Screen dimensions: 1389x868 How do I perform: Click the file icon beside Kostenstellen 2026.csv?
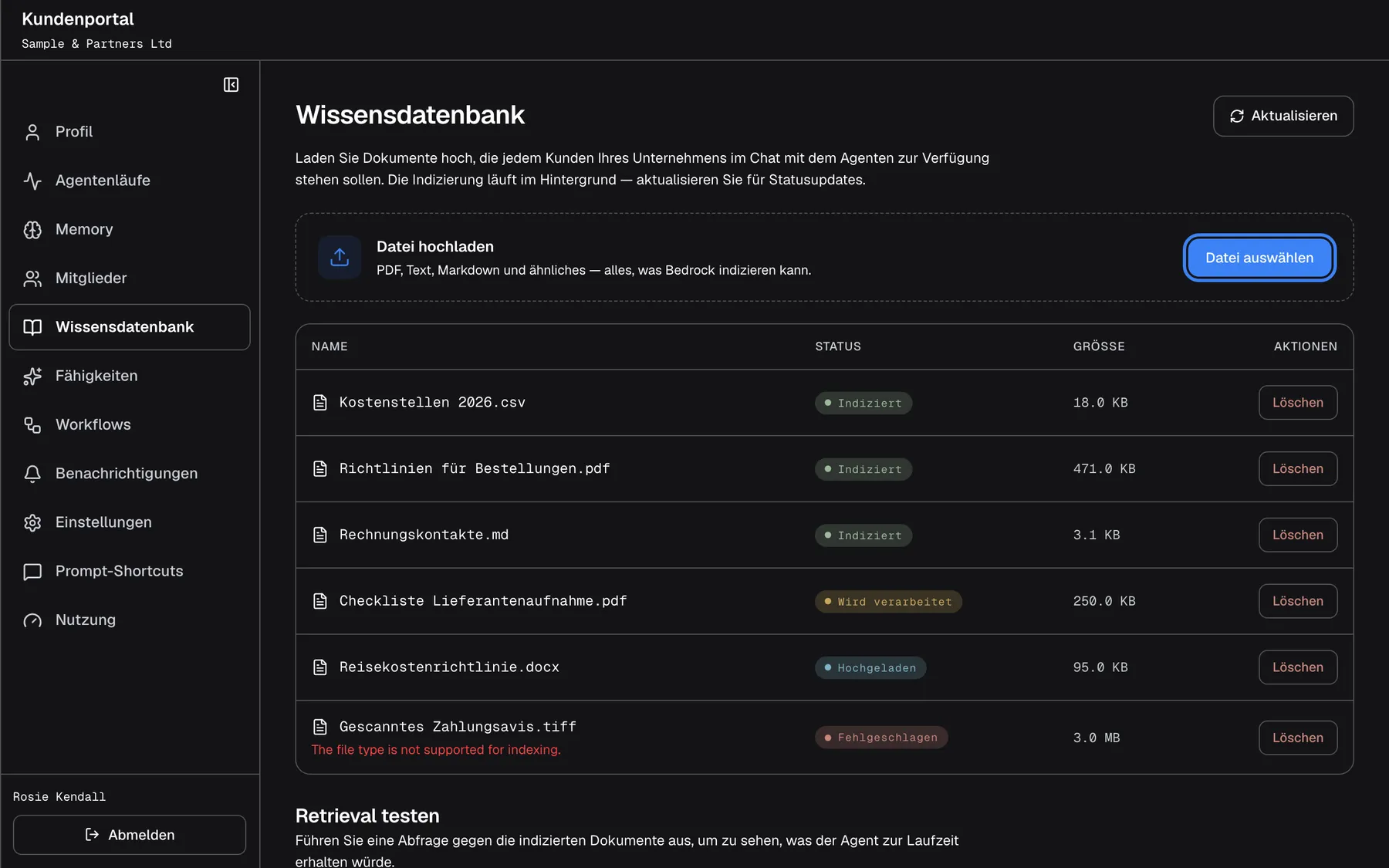[x=320, y=403]
